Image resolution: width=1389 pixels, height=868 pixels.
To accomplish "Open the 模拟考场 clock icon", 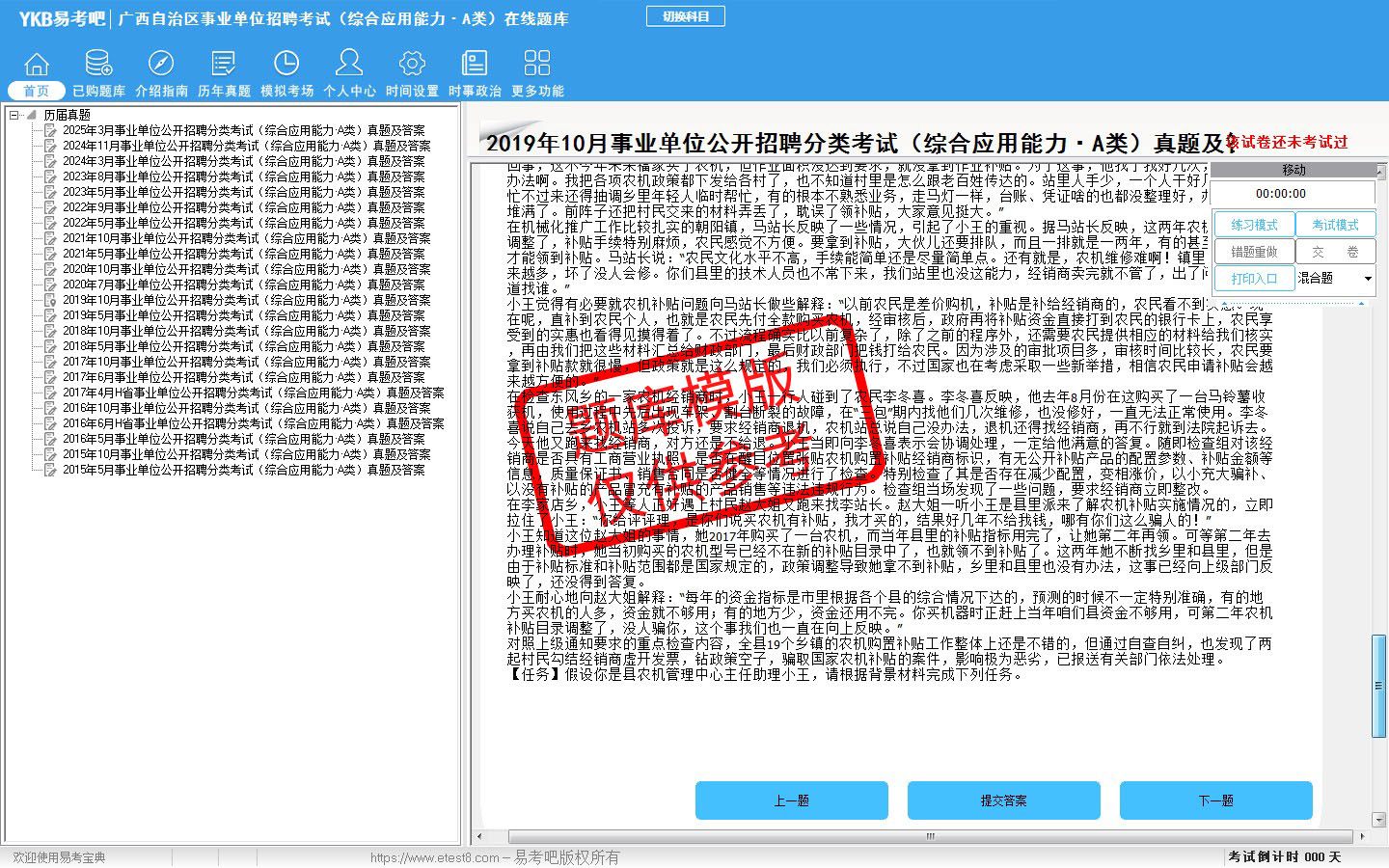I will [x=286, y=65].
